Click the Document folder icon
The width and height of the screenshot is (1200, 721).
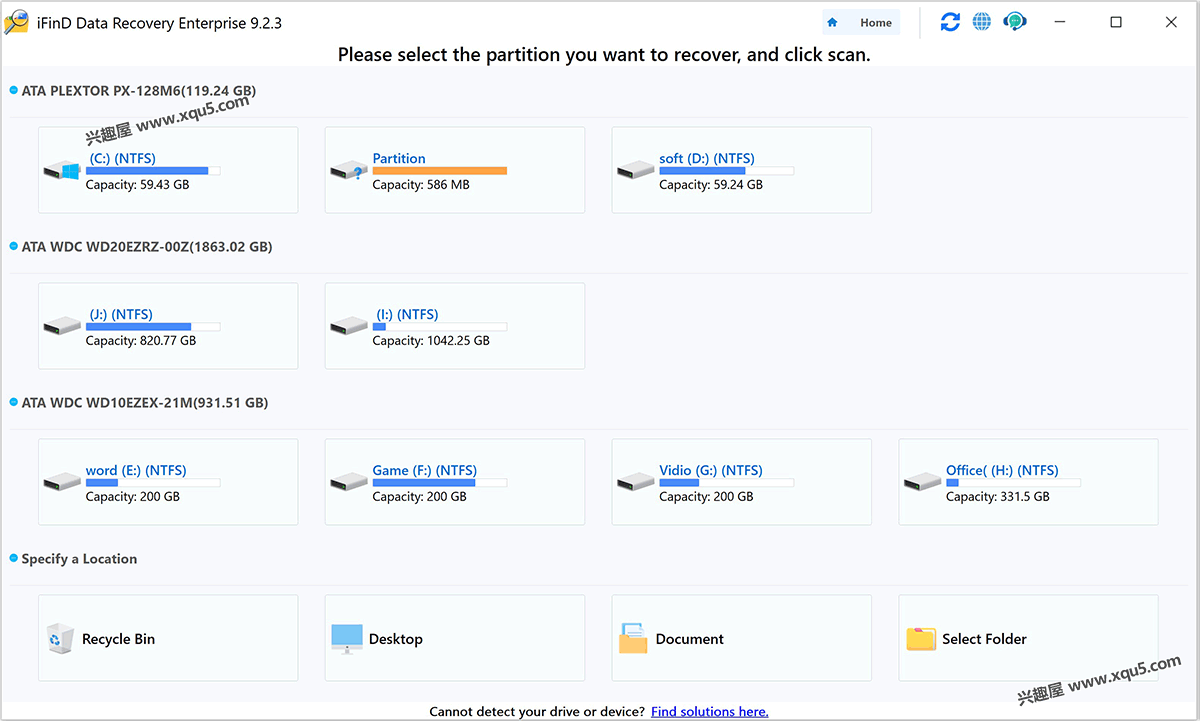[x=633, y=639]
